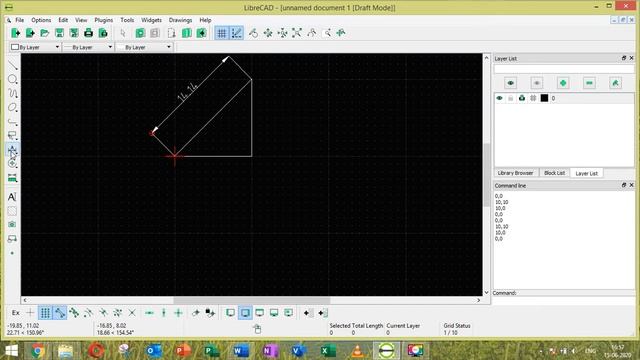
Task: Toggle exclusive snap mode Ex
Action: pyautogui.click(x=16, y=313)
